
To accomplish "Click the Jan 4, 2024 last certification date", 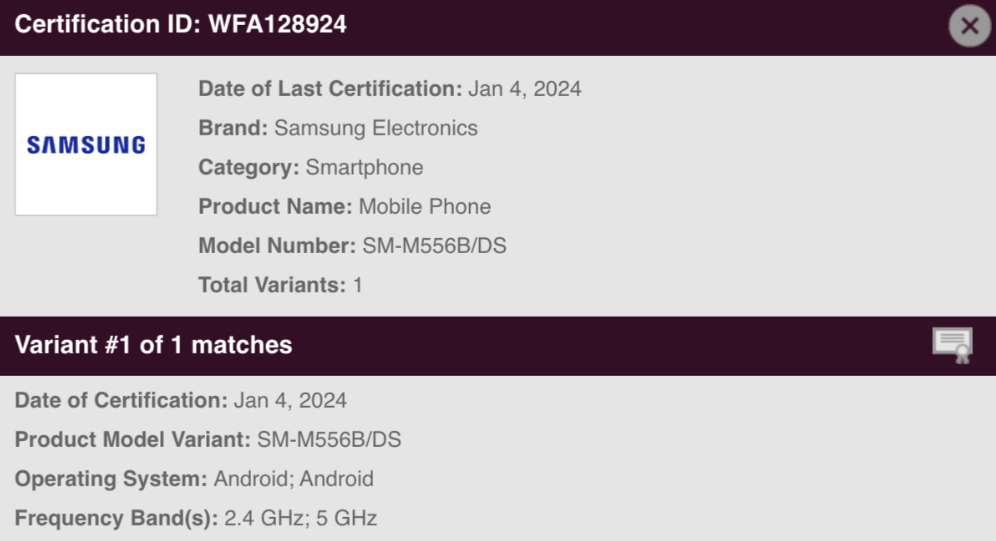I will 525,89.
